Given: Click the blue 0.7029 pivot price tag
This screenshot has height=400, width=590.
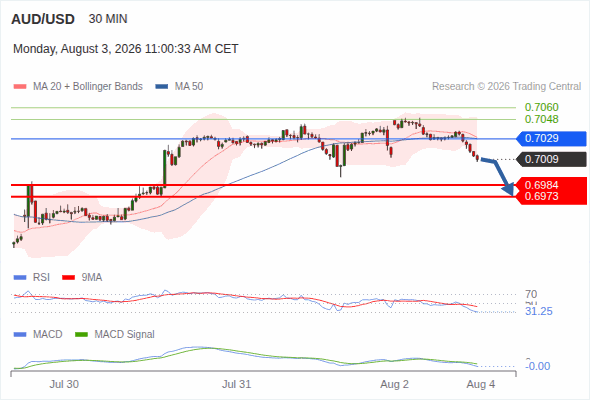Looking at the screenshot, I should [x=551, y=138].
